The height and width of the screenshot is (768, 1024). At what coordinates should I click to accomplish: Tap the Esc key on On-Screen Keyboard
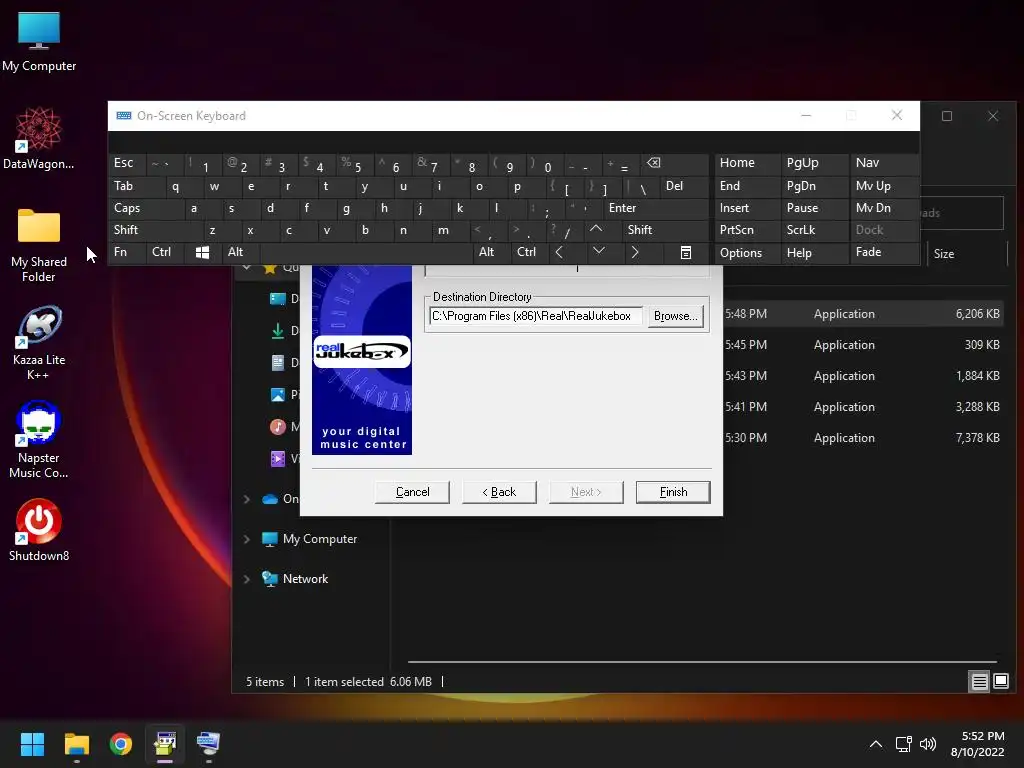(x=127, y=164)
